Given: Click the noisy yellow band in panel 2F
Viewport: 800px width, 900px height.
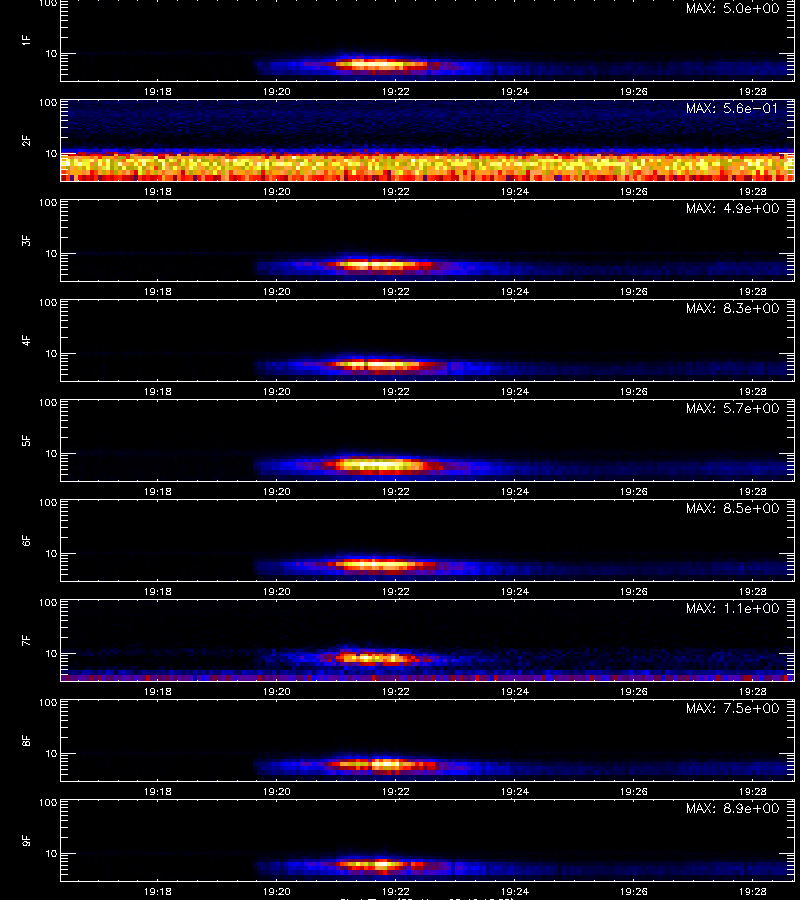Looking at the screenshot, I should [427, 166].
